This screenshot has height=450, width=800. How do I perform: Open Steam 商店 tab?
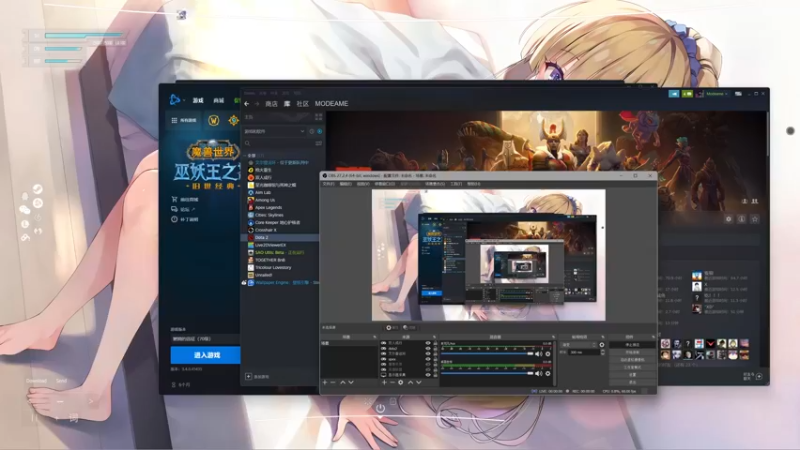[x=271, y=104]
